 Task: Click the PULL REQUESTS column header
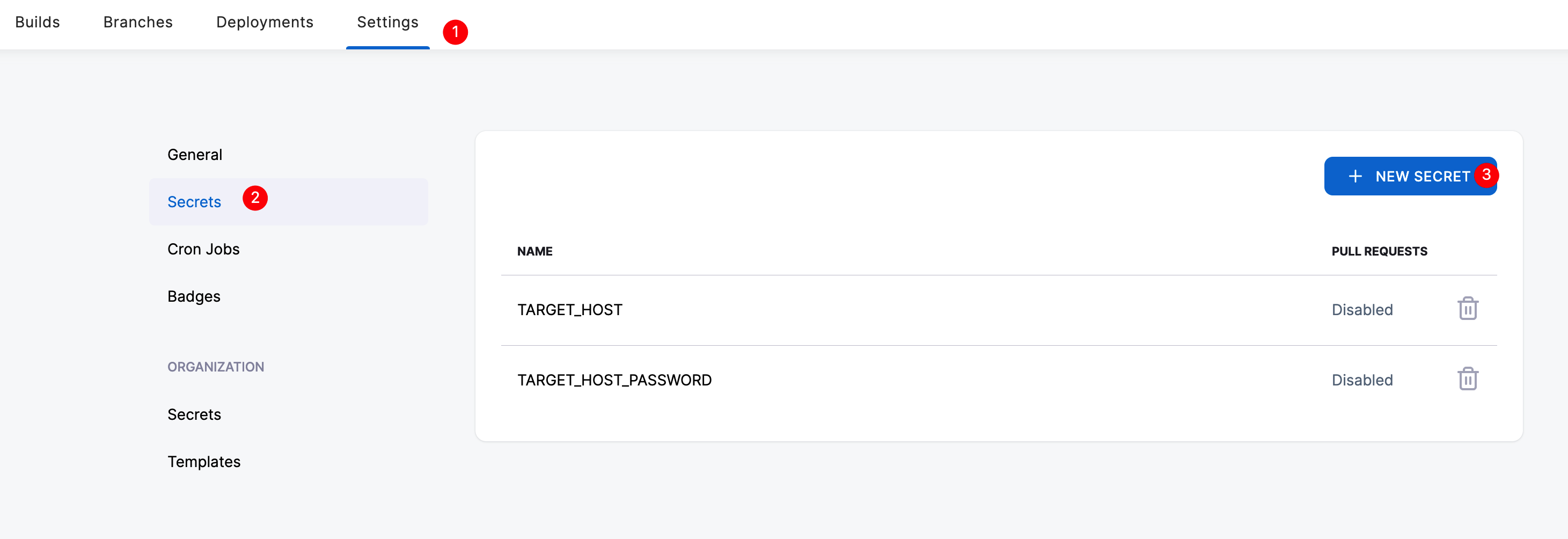1379,252
